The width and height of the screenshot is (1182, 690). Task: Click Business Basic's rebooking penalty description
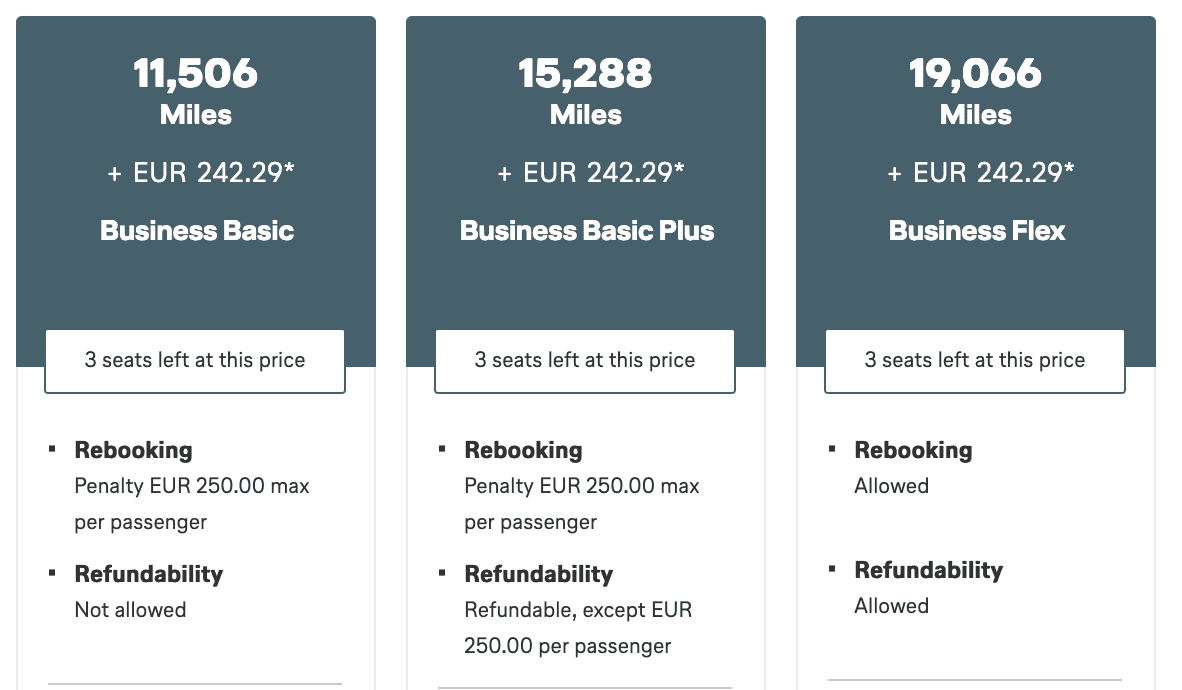192,504
